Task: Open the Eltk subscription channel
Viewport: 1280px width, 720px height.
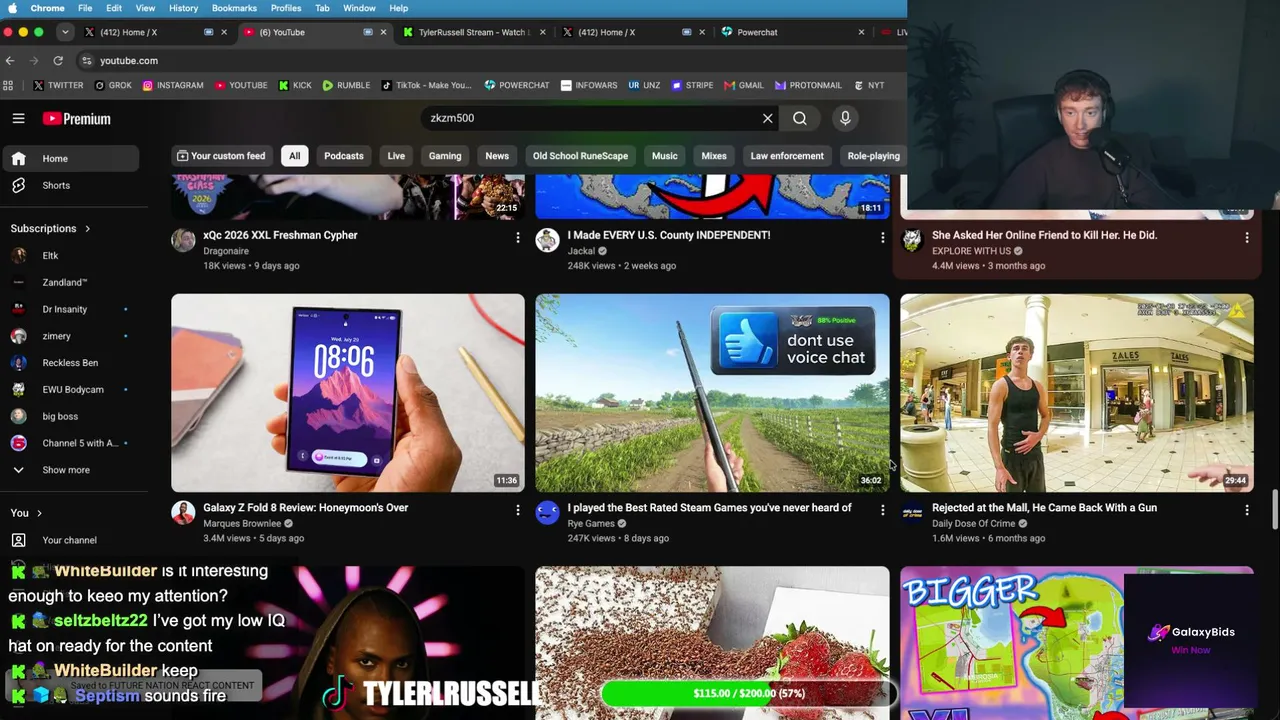Action: (69, 256)
